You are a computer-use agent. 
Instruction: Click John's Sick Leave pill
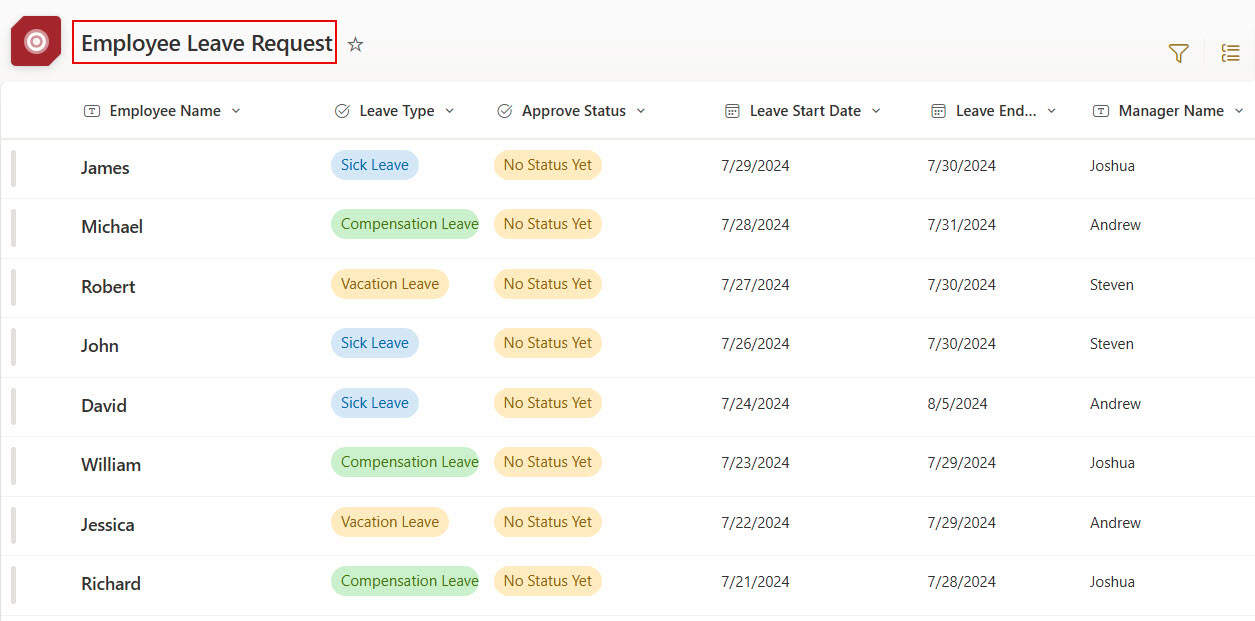coord(375,343)
